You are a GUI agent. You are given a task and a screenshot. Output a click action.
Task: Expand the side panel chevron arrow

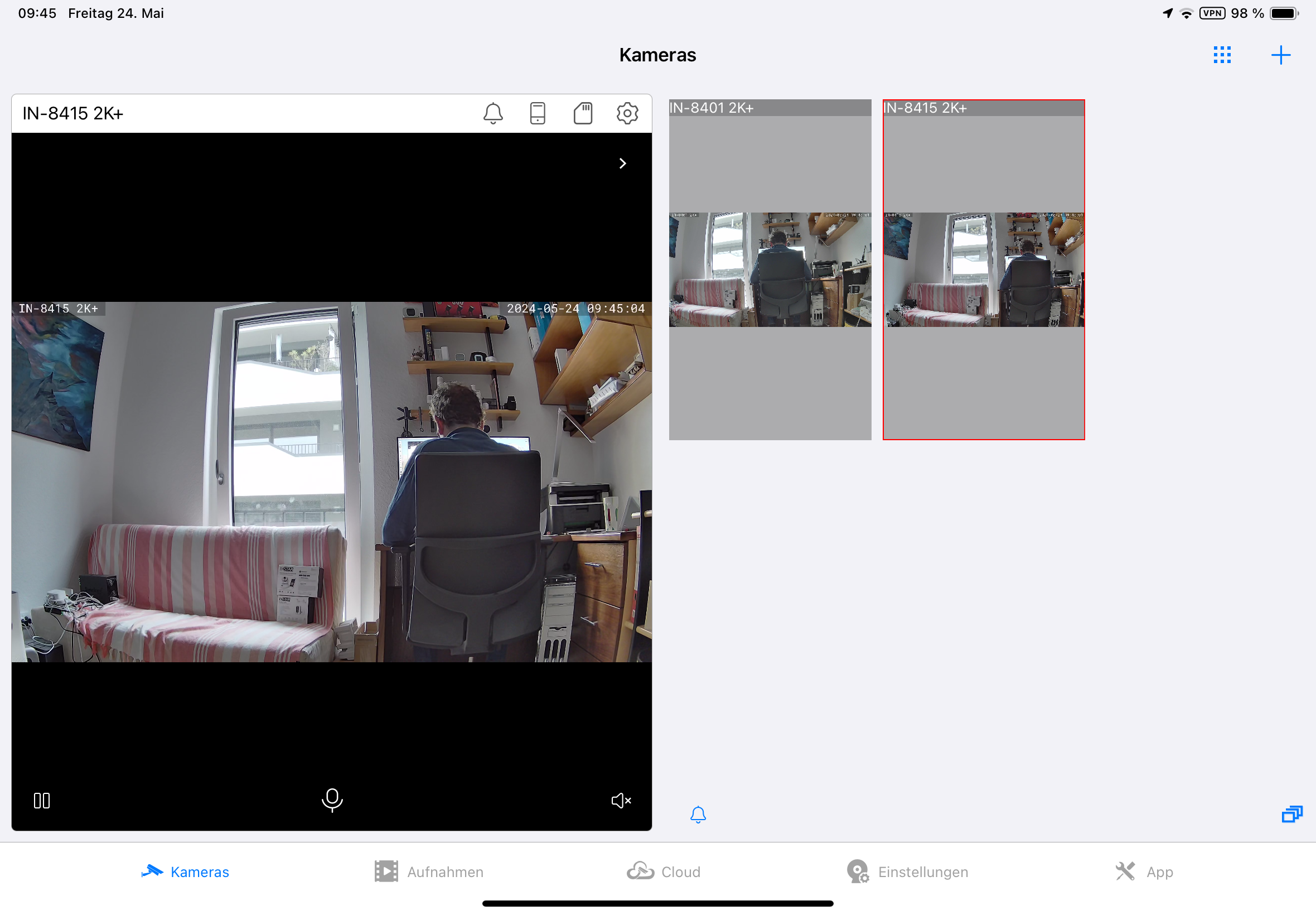pos(623,163)
